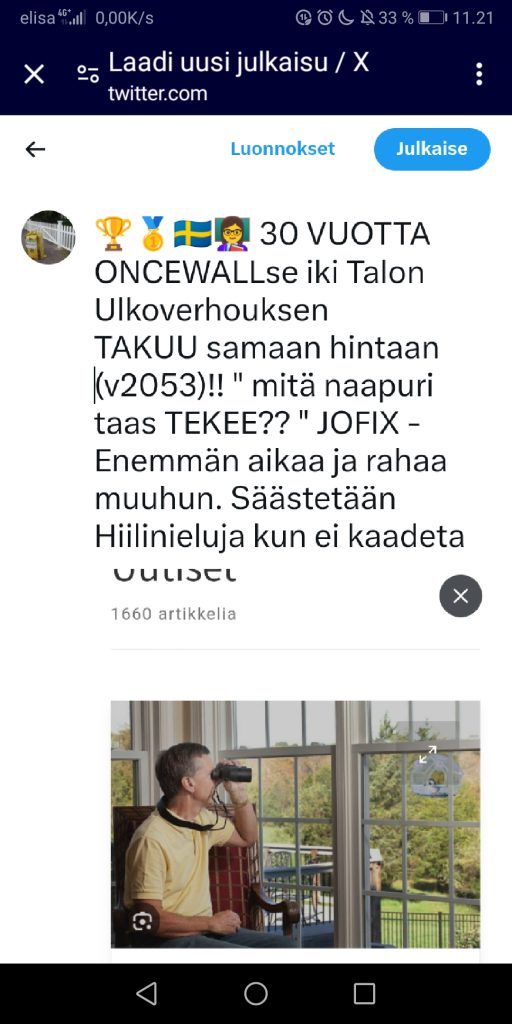Tap the 1660 artikkelia text
512x1024 pixels.
point(174,614)
